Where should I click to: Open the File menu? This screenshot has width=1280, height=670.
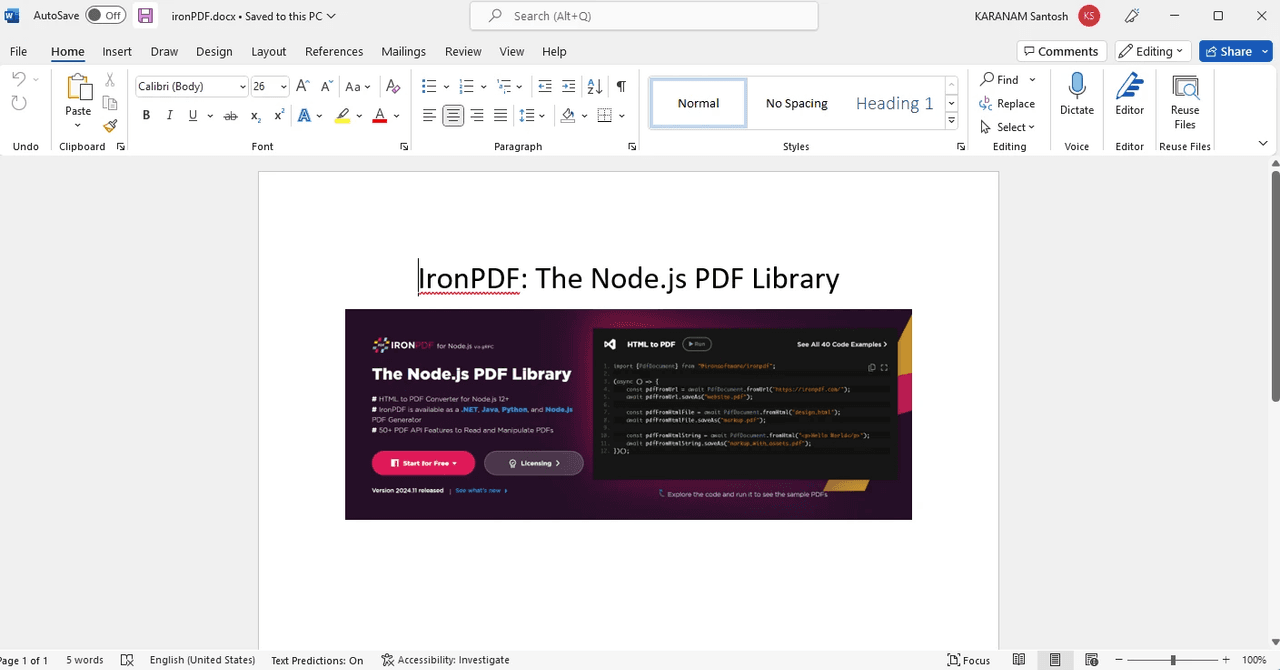(18, 51)
